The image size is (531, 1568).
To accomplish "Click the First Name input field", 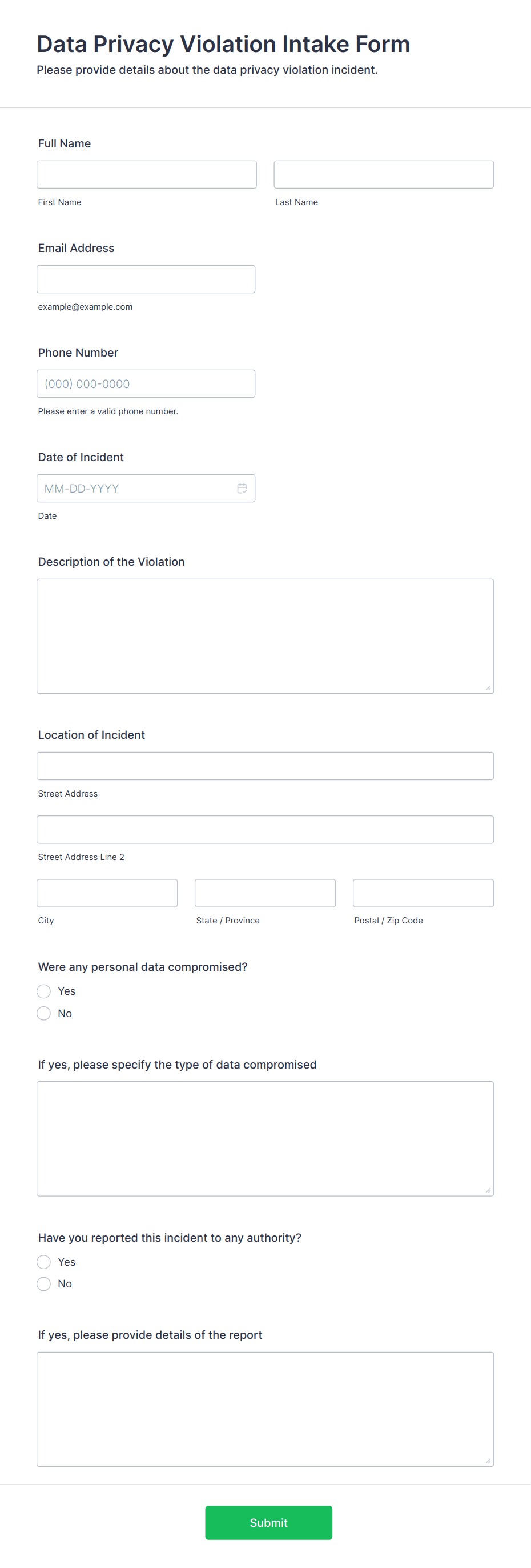I will pos(146,174).
